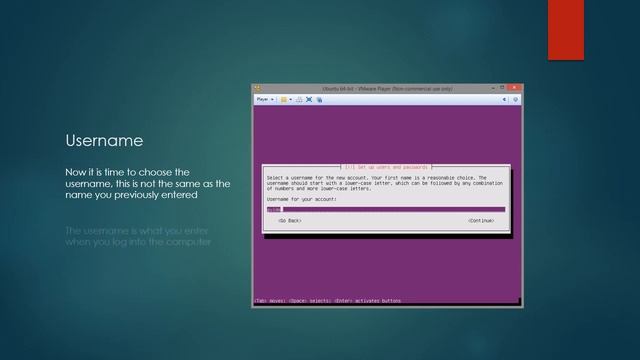The image size is (640, 360).
Task: Activate the Go Back button
Action: point(290,220)
